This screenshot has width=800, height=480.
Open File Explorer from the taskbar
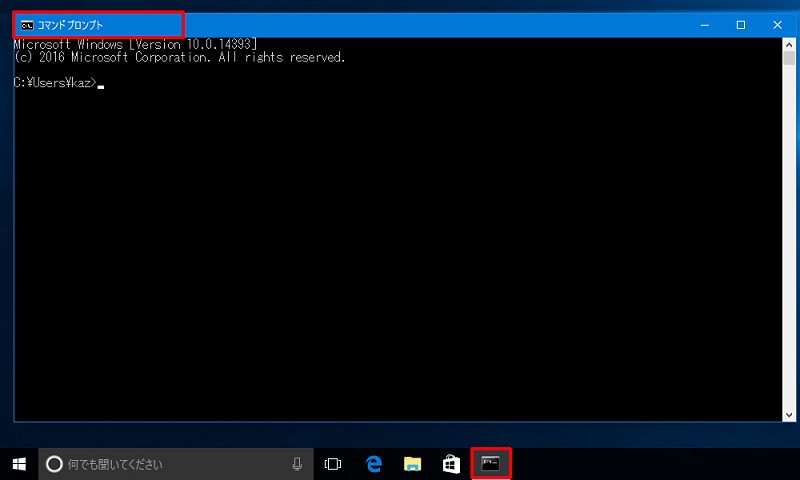pyautogui.click(x=412, y=464)
